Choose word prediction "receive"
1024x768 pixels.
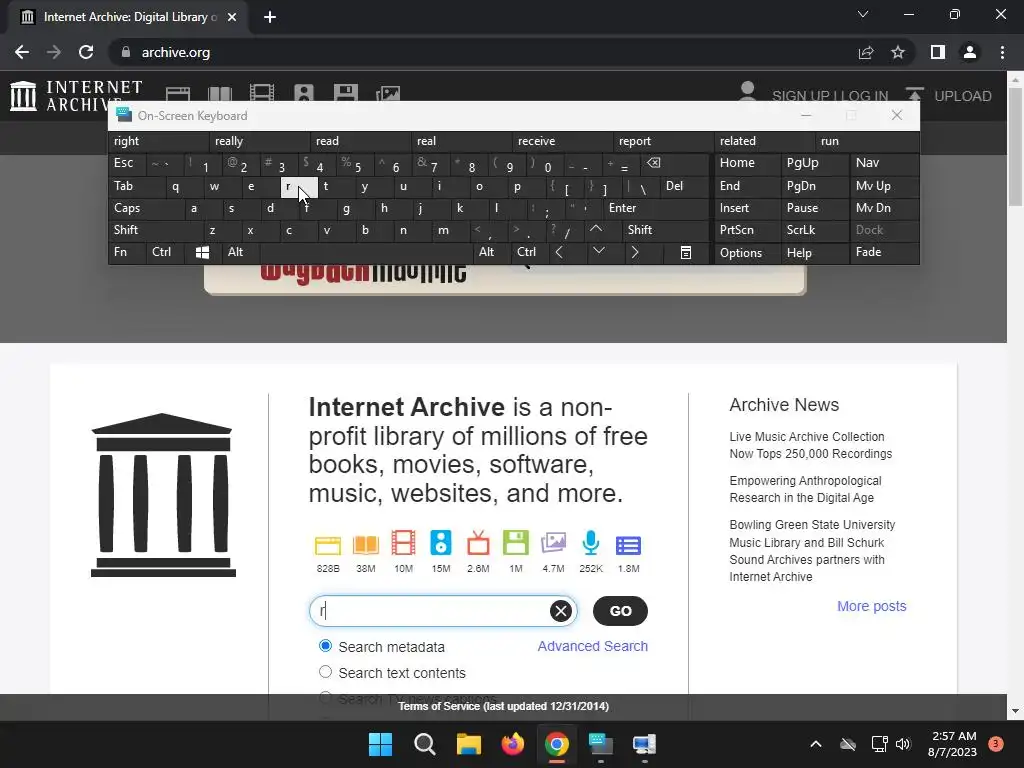coord(563,141)
